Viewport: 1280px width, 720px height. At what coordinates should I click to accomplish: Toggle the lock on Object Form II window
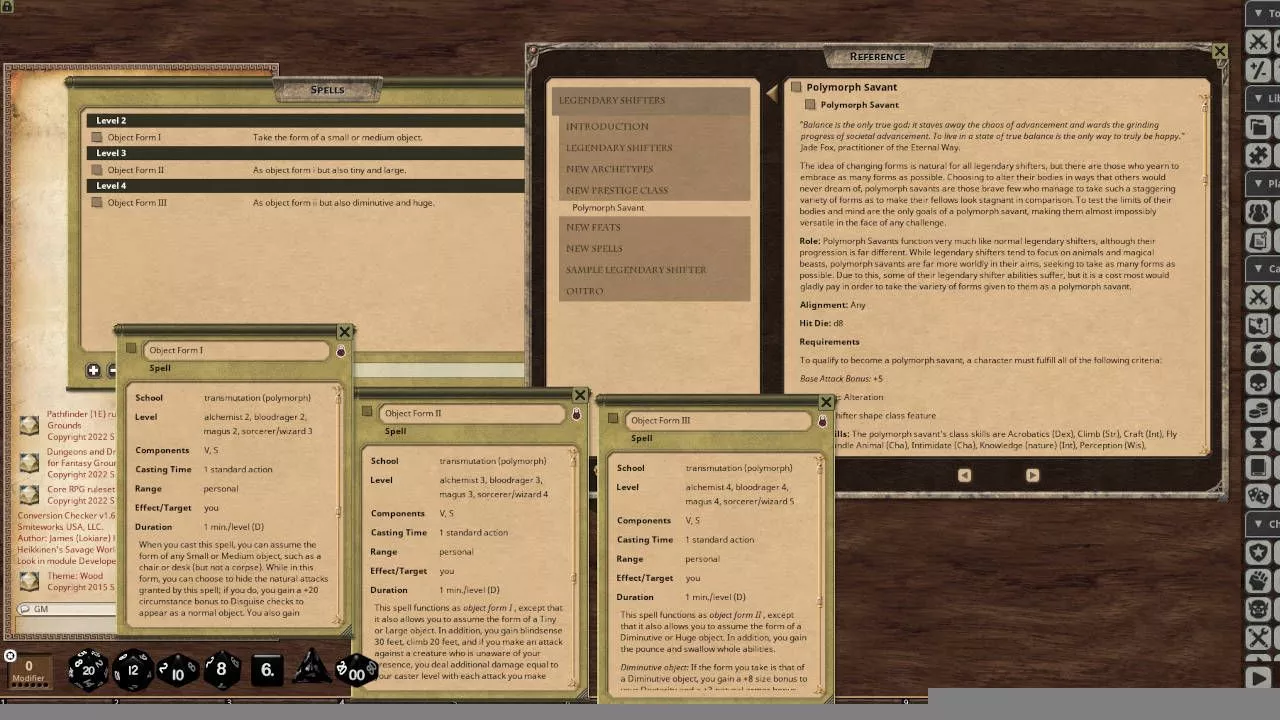tap(576, 414)
